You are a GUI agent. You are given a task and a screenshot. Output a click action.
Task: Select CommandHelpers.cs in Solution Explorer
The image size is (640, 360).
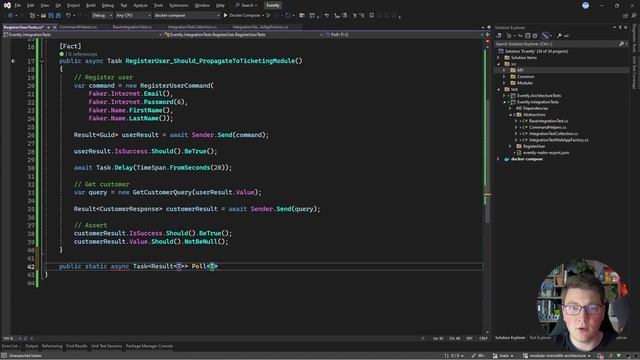point(548,127)
